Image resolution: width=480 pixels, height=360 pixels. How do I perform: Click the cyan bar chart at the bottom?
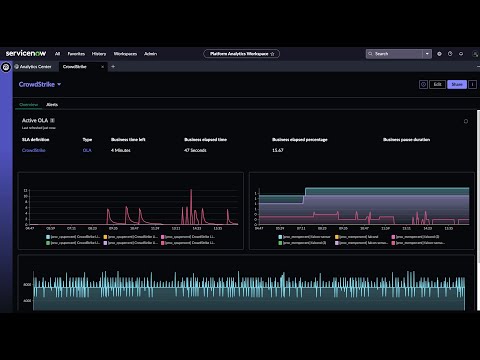coord(249,290)
